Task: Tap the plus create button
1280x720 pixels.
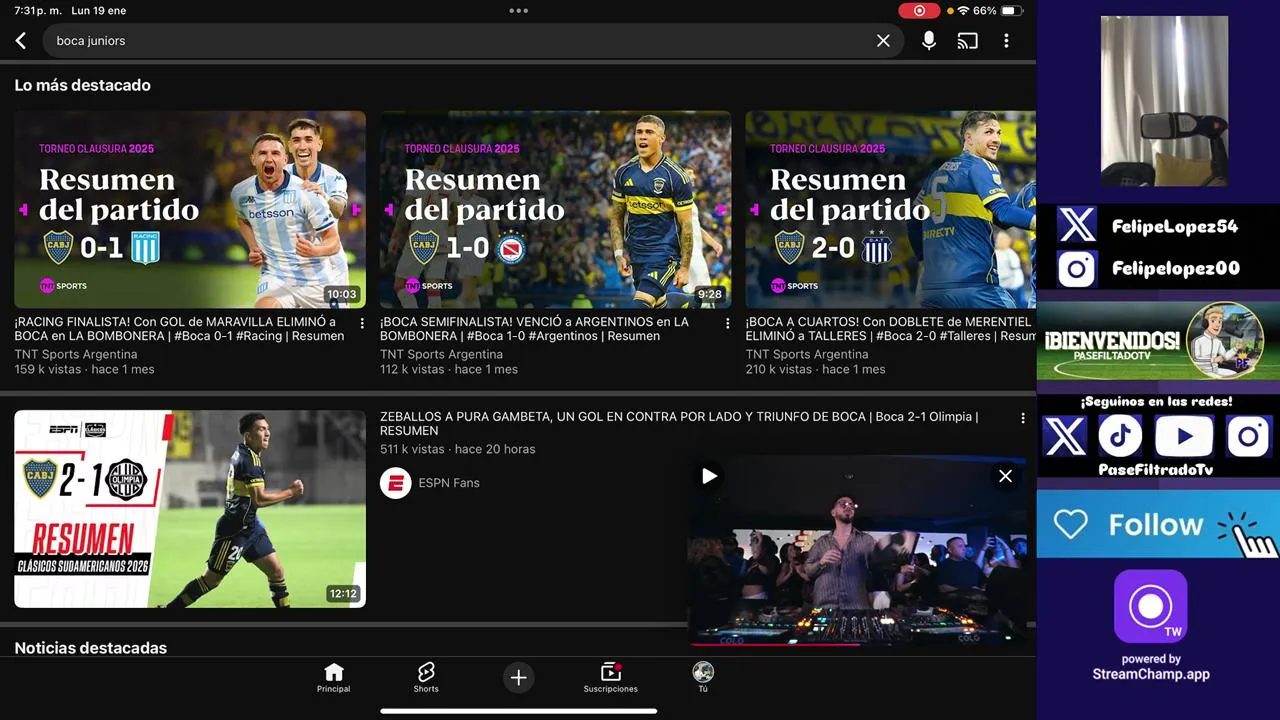Action: 518,678
